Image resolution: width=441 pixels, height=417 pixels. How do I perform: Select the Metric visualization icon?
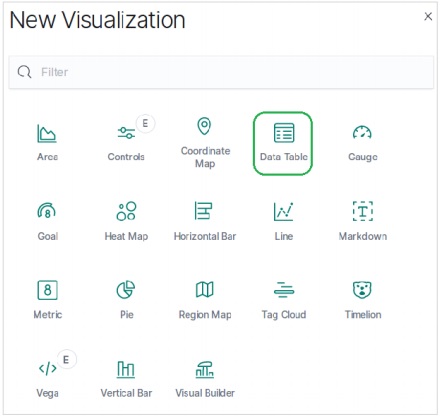tap(47, 290)
